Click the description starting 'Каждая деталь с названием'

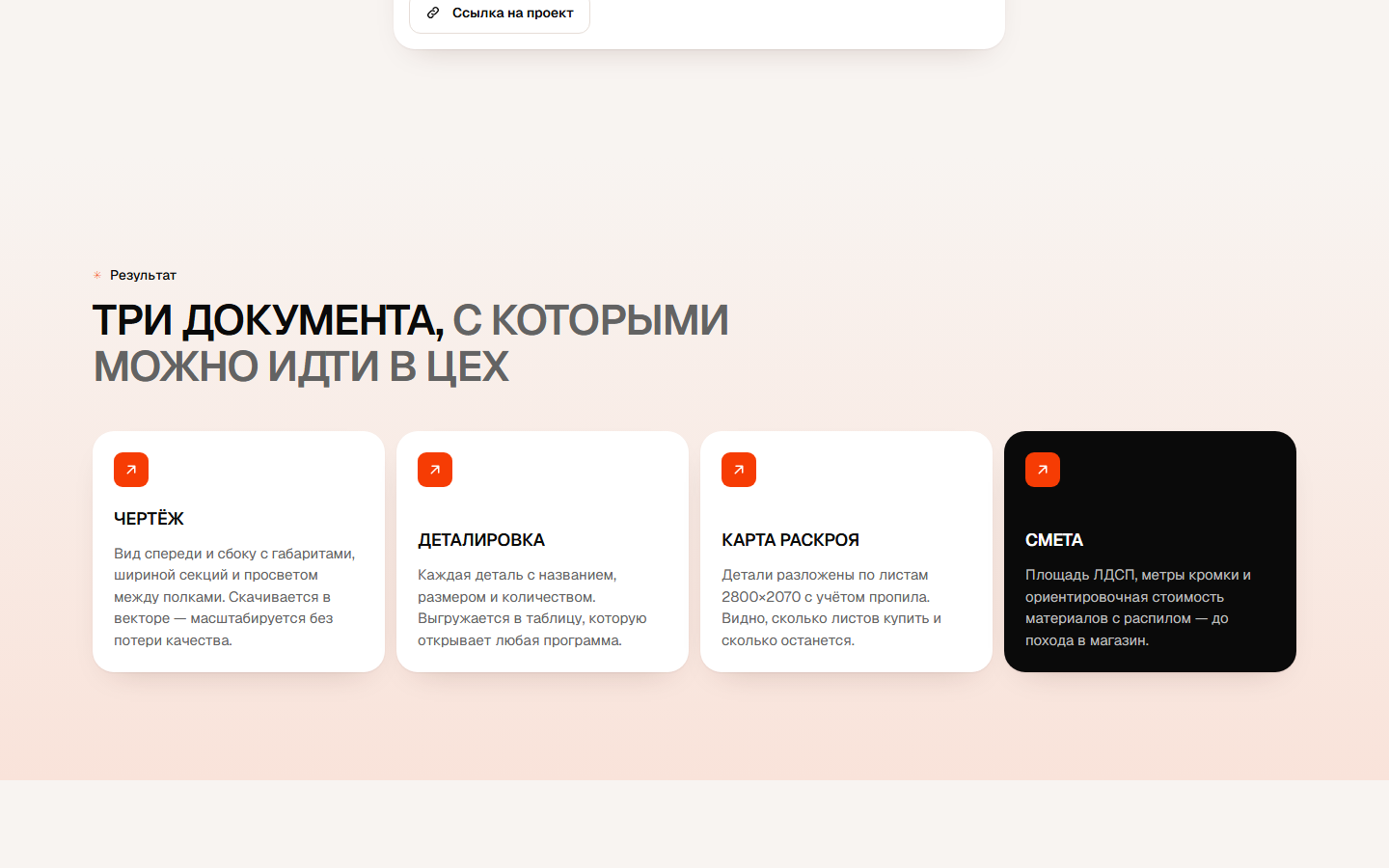[x=532, y=608]
